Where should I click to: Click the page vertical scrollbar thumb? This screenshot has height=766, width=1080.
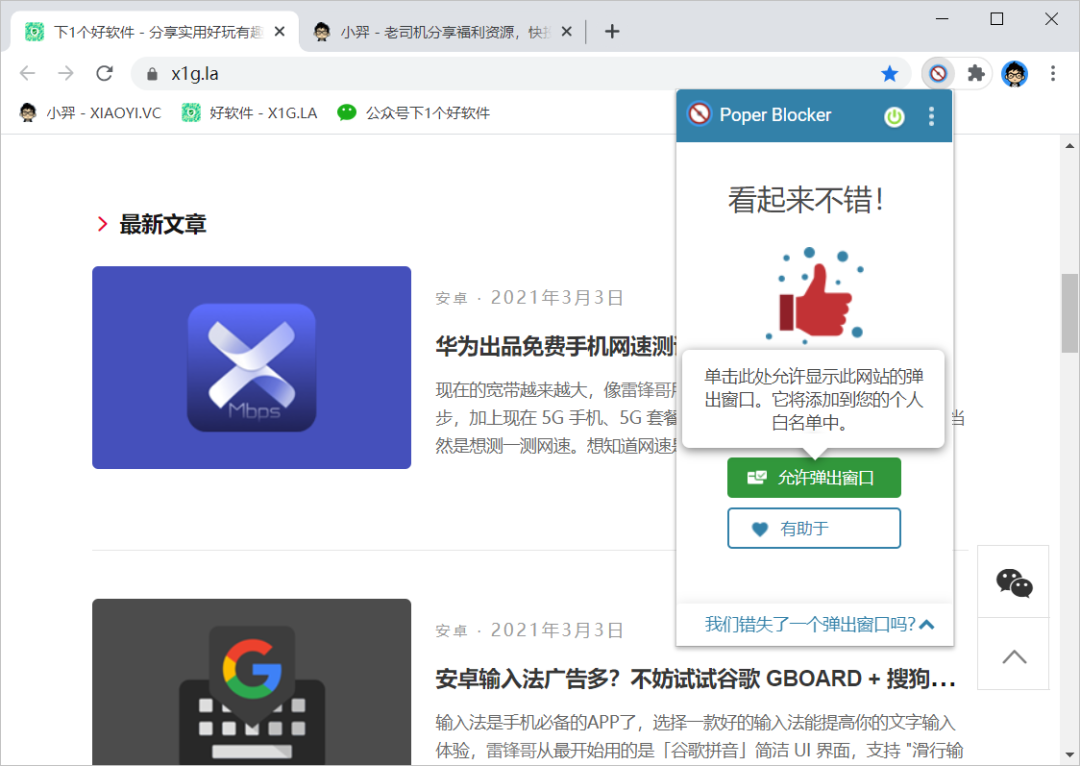(1069, 313)
